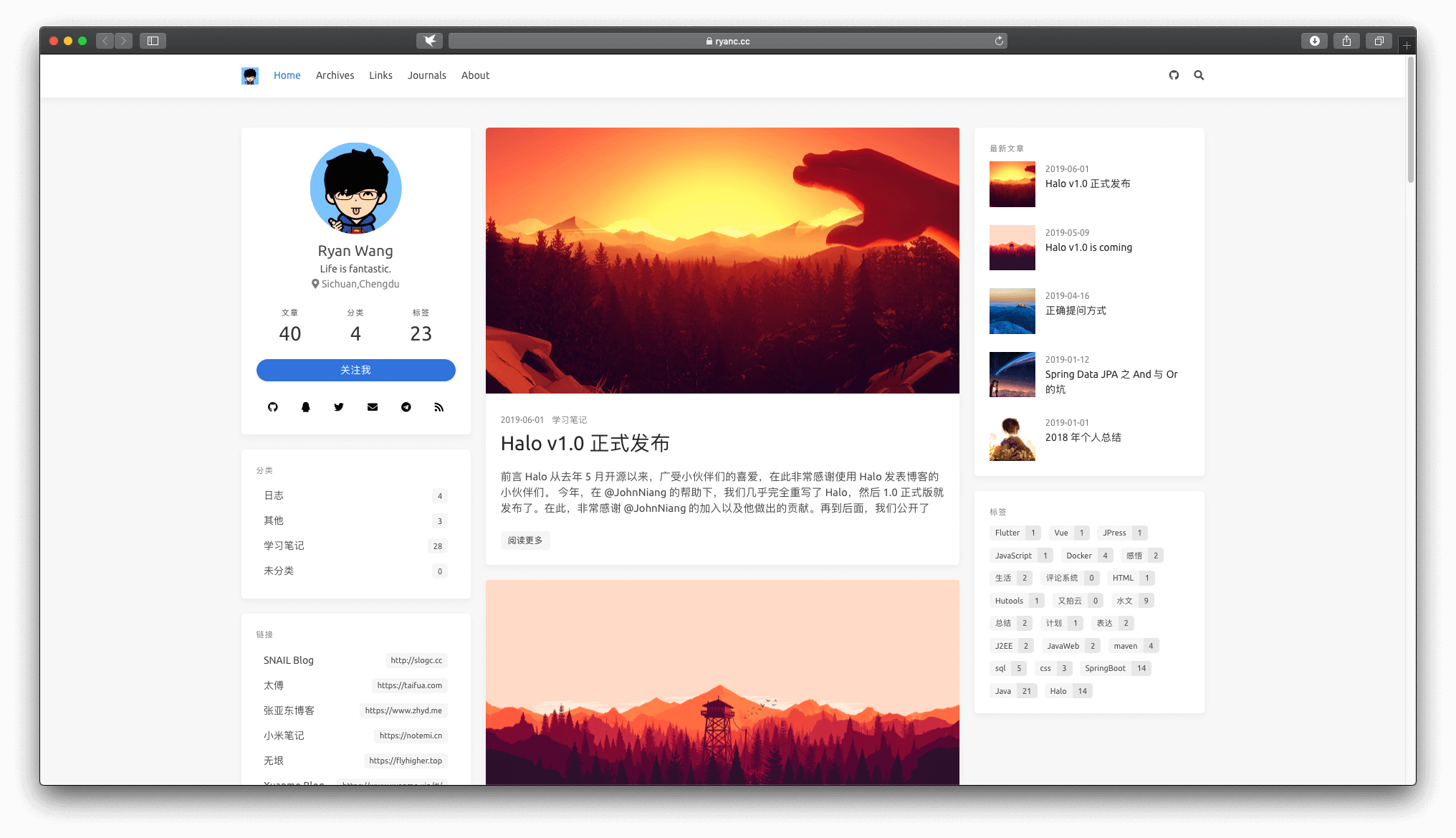Image resolution: width=1456 pixels, height=838 pixels.
Task: Click the RSS feed icon in profile
Action: coord(439,407)
